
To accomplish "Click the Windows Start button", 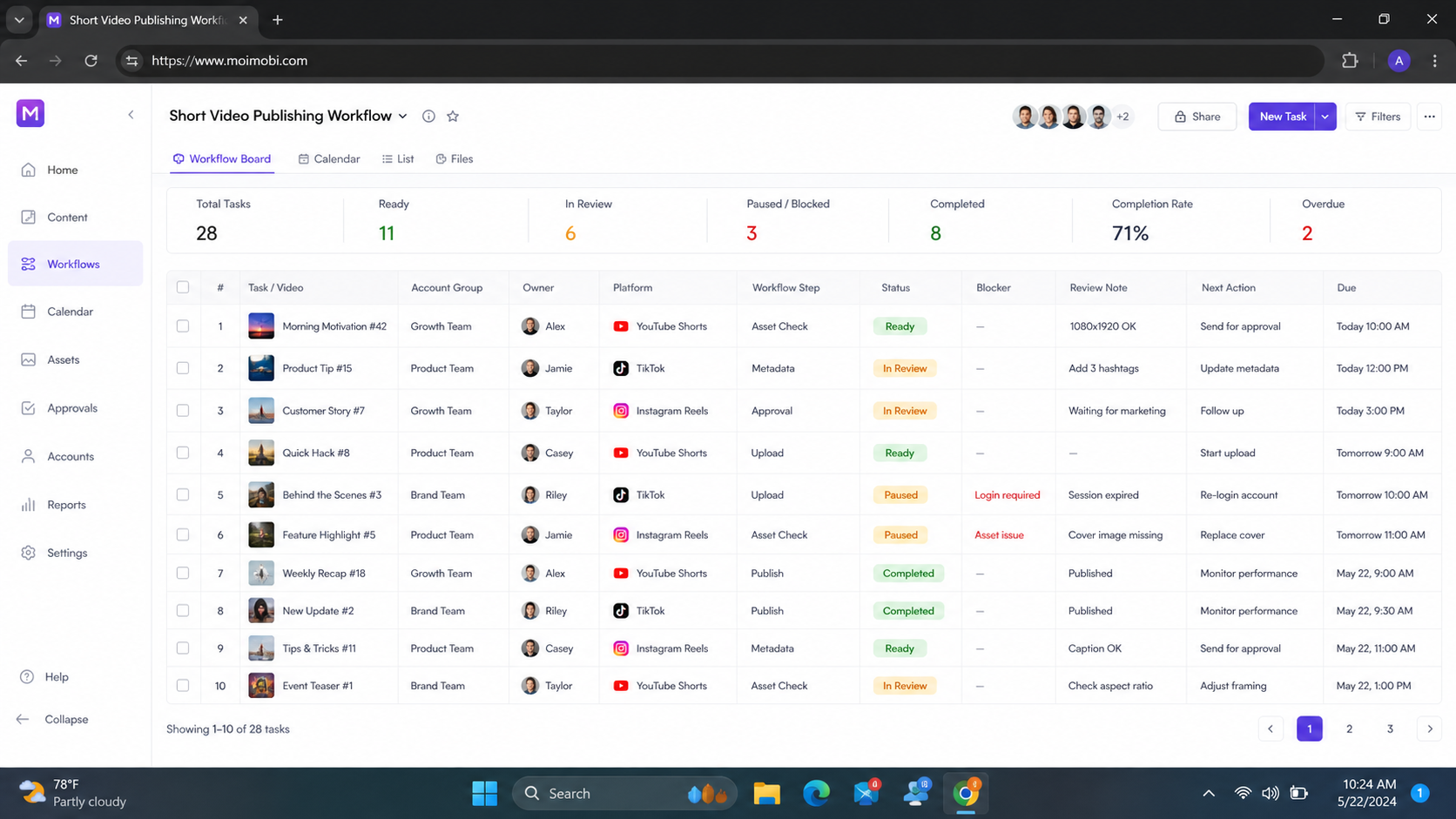I will 484,793.
